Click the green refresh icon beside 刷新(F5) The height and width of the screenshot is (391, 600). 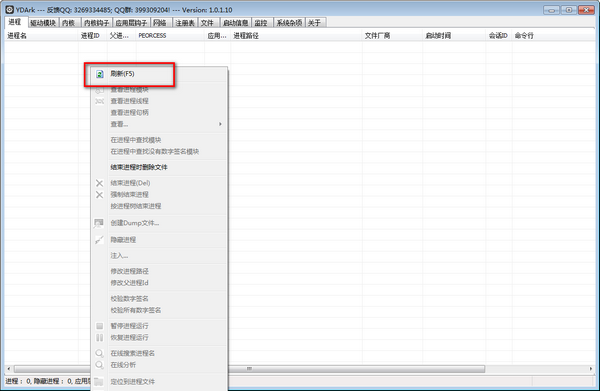pyautogui.click(x=99, y=74)
